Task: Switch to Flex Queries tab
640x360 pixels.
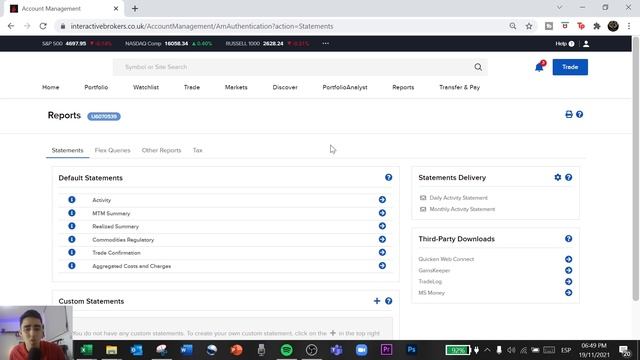Action: tap(113, 150)
